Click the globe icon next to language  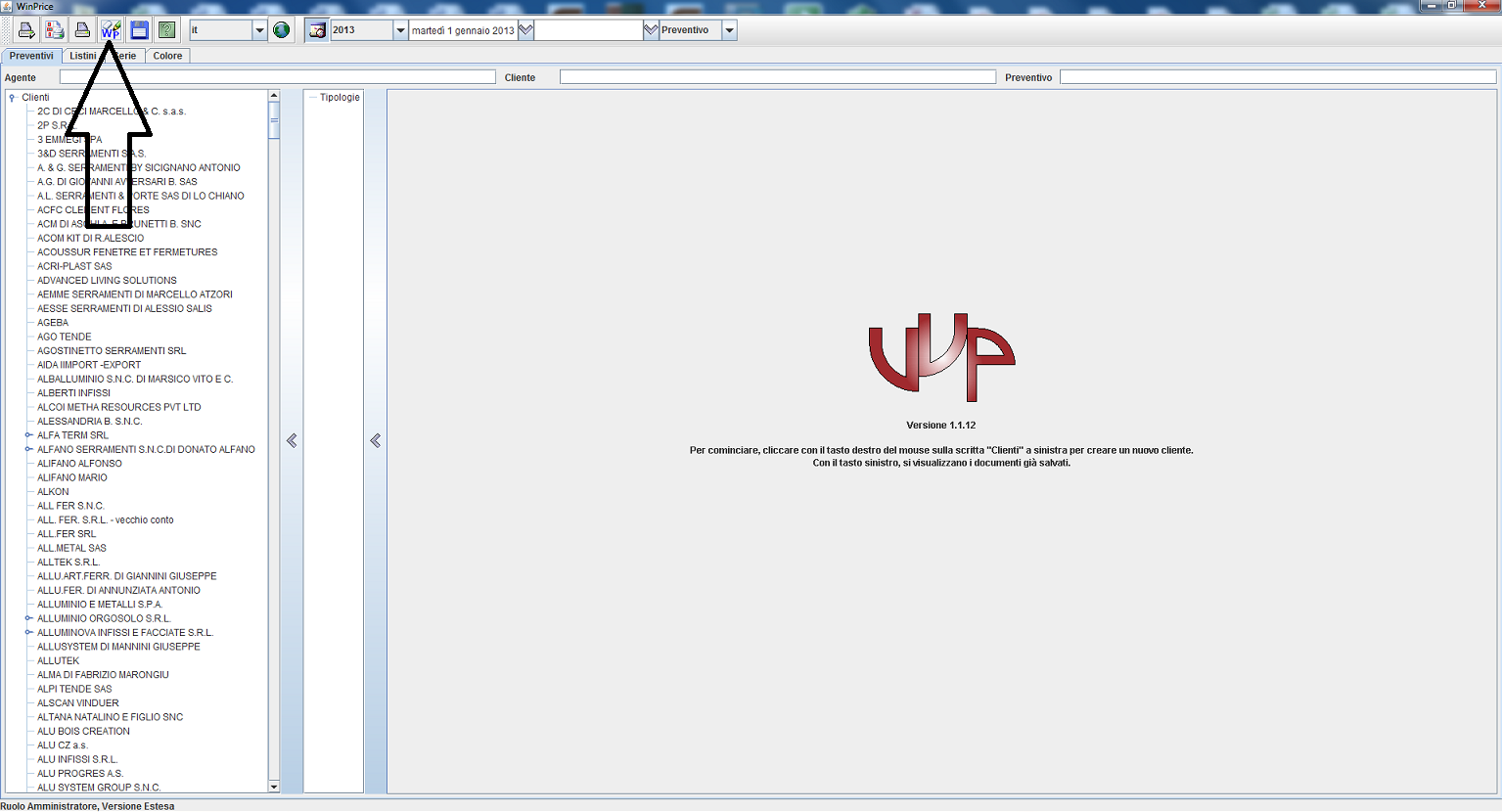[x=282, y=30]
